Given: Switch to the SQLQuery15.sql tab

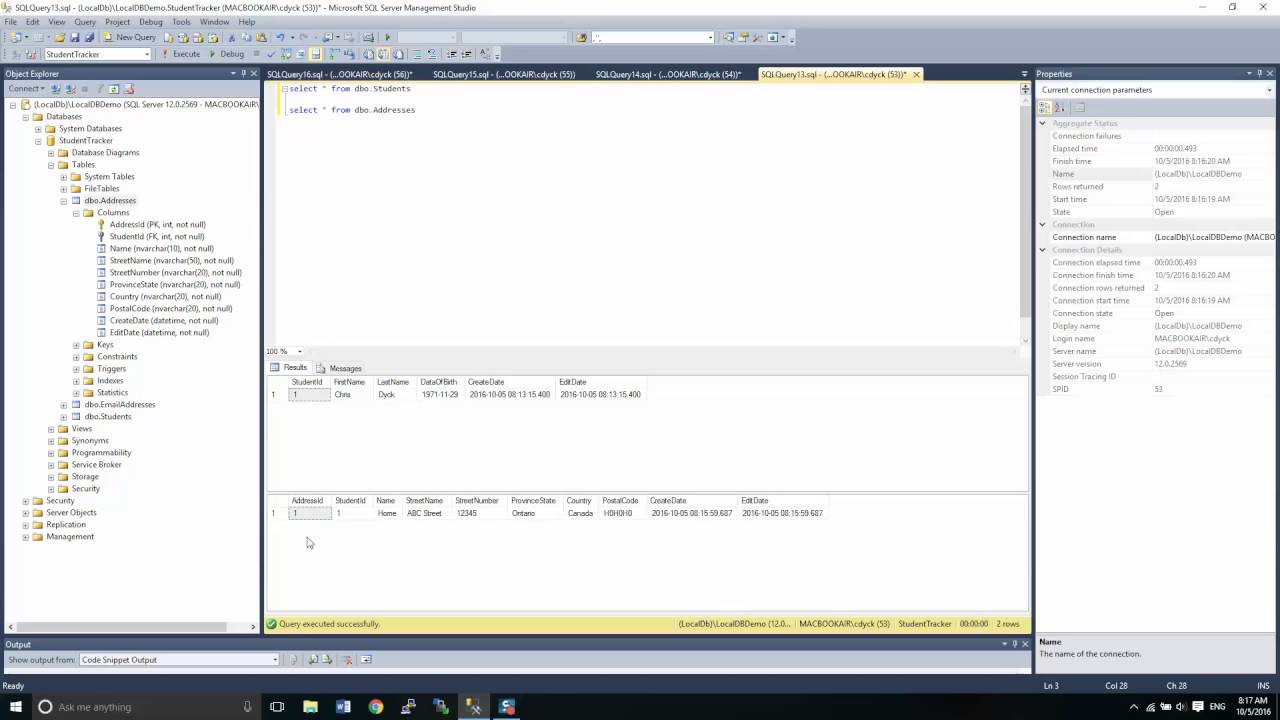Looking at the screenshot, I should [504, 74].
